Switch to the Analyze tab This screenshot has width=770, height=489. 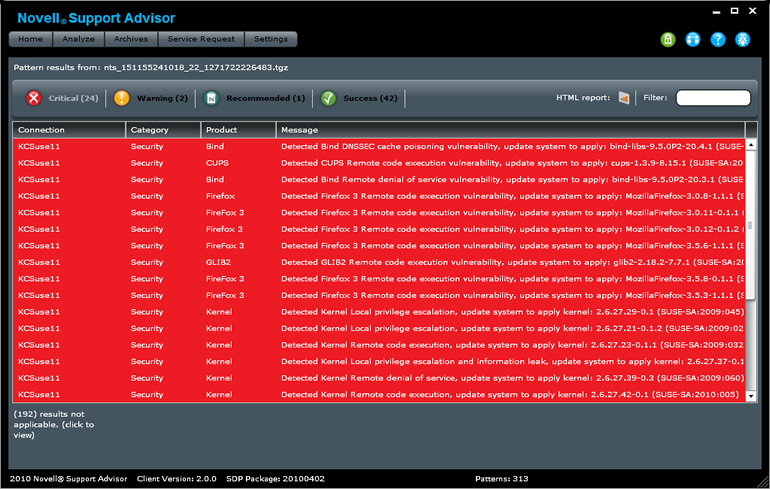[79, 39]
